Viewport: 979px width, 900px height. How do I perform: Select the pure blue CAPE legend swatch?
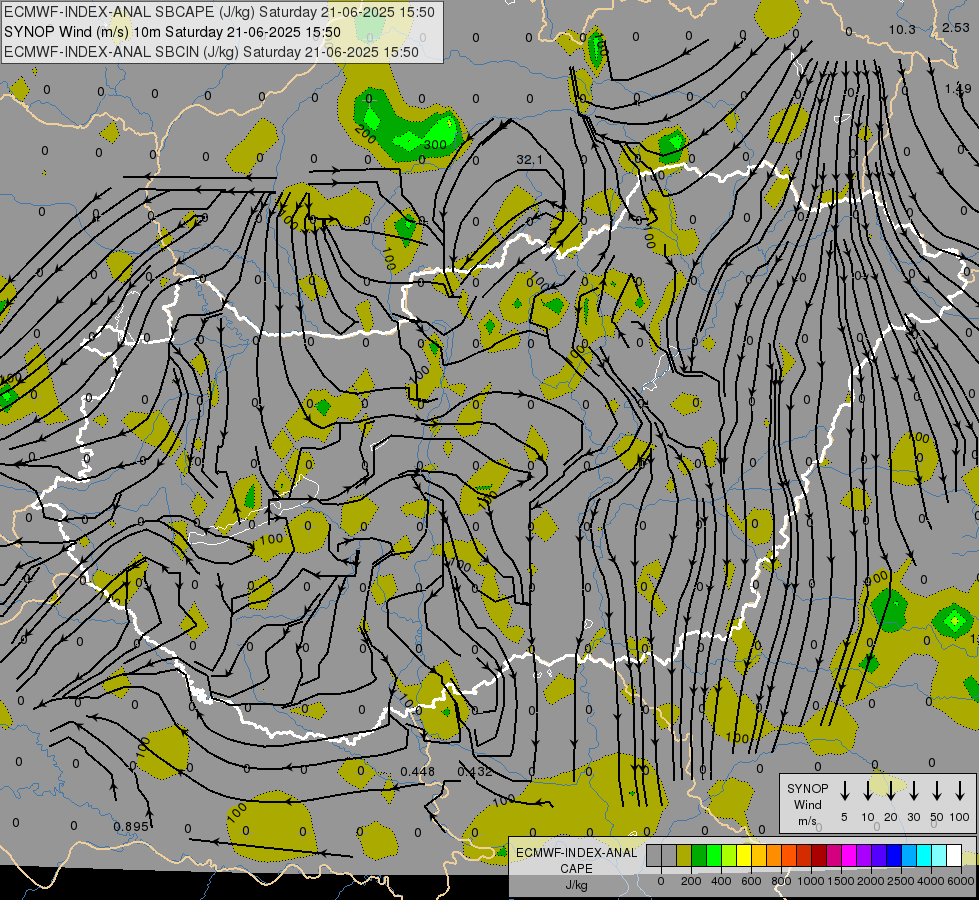pyautogui.click(x=895, y=855)
